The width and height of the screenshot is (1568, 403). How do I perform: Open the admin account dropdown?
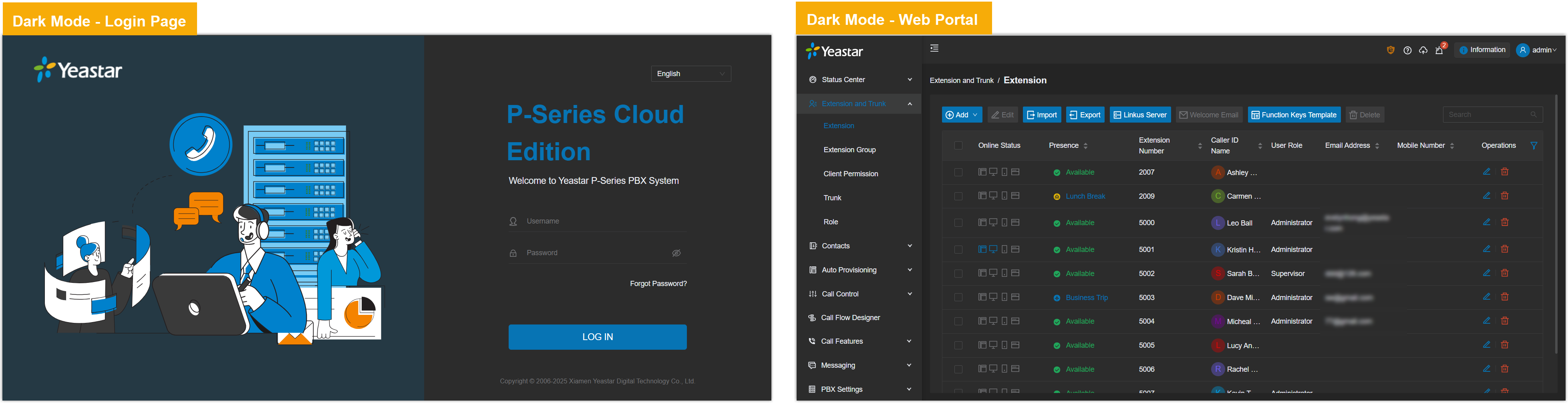point(1536,50)
